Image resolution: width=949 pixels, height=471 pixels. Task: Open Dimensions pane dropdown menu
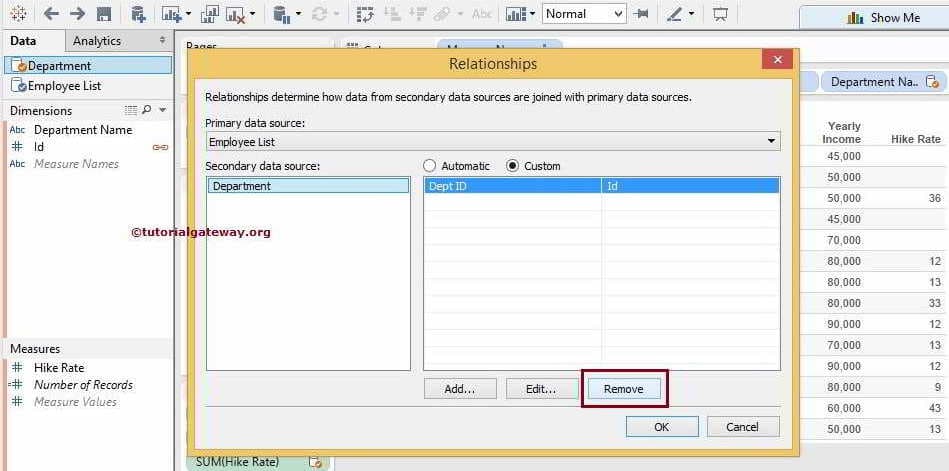162,110
